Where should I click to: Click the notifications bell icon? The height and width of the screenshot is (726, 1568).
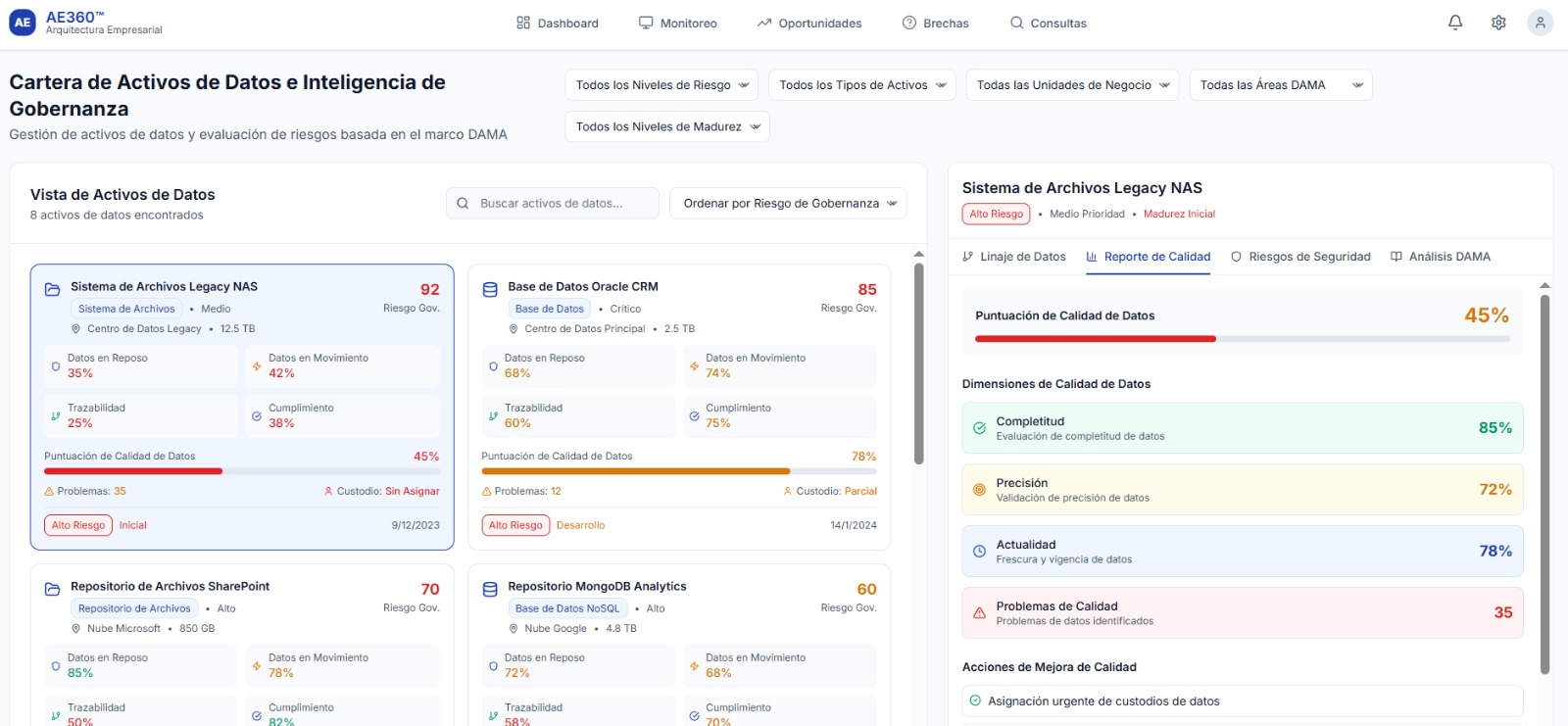pos(1455,23)
